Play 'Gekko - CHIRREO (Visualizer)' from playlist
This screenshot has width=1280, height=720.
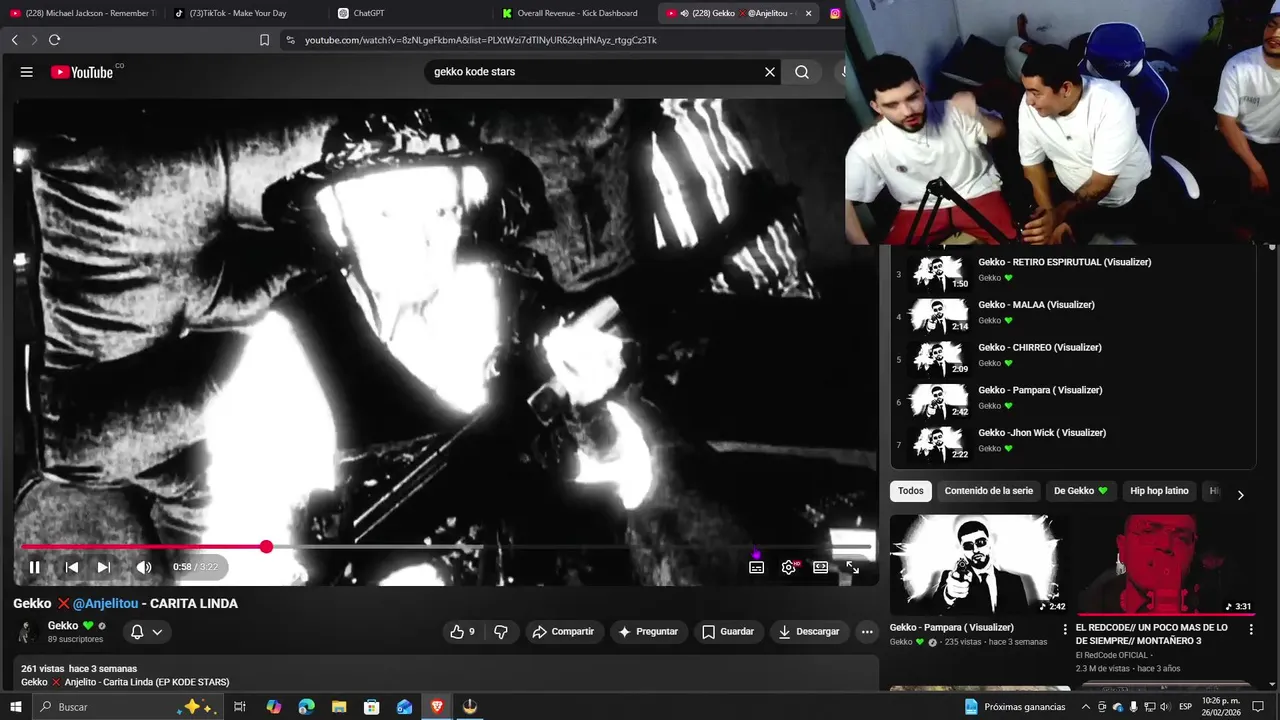(1072, 357)
